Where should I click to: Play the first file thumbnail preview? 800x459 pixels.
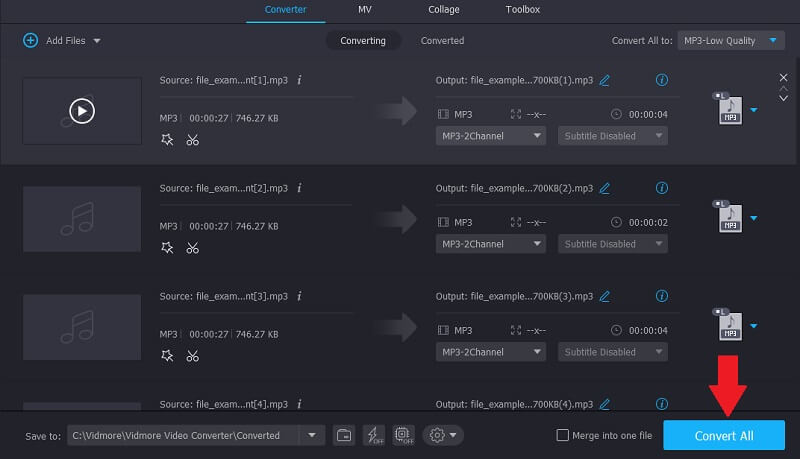pos(82,111)
